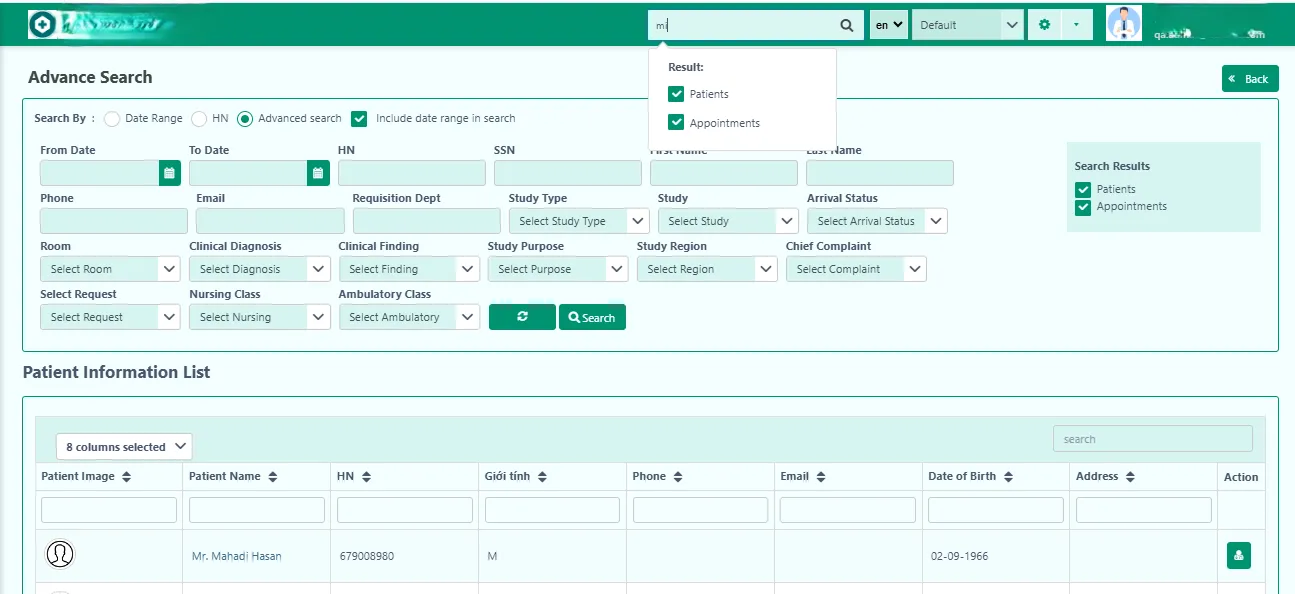Screen dimensions: 1295x594
Task: Click the SSN input field
Action: (x=568, y=173)
